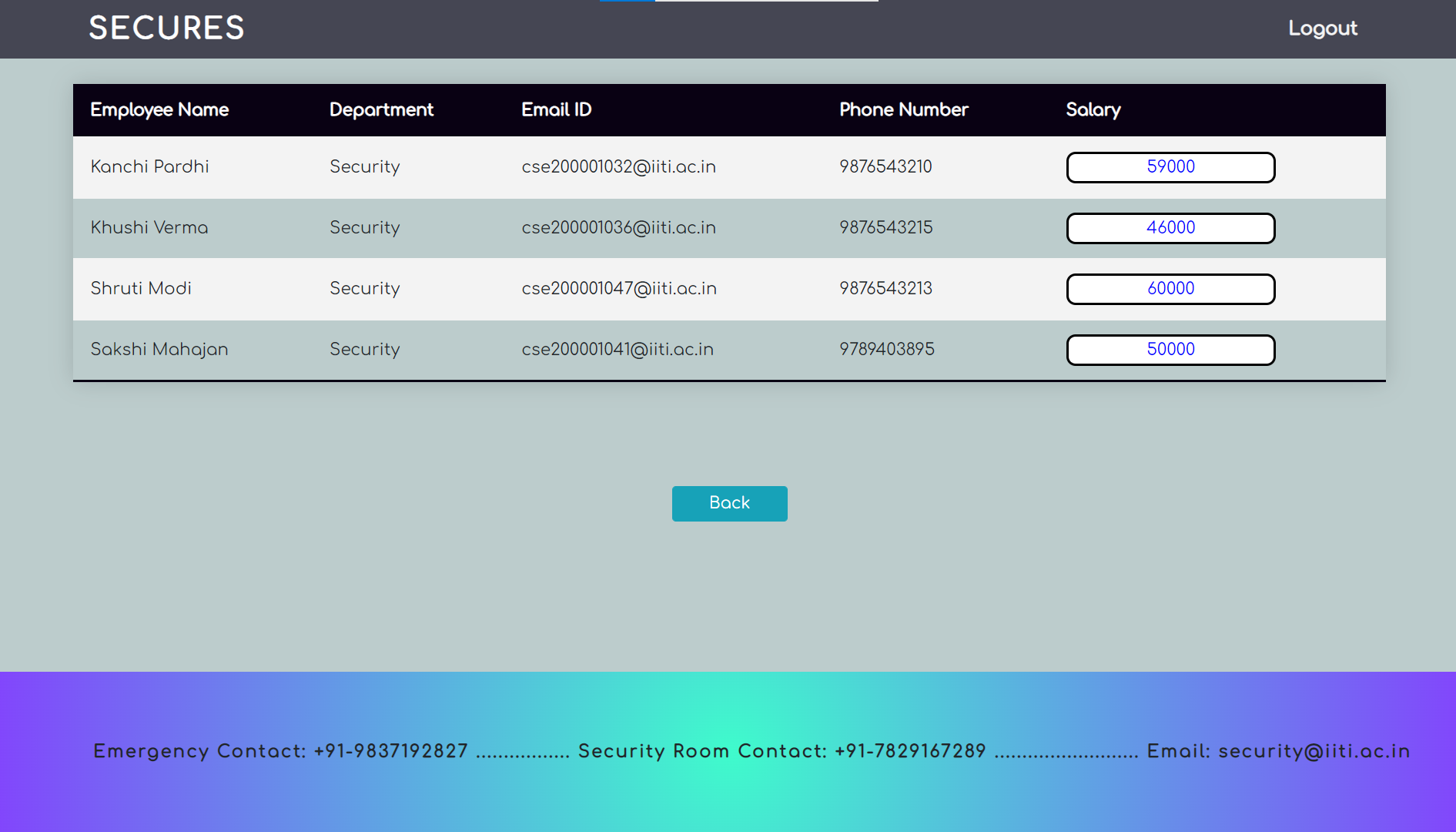This screenshot has height=832, width=1456.
Task: Click the blue progress bar at top
Action: (x=626, y=2)
